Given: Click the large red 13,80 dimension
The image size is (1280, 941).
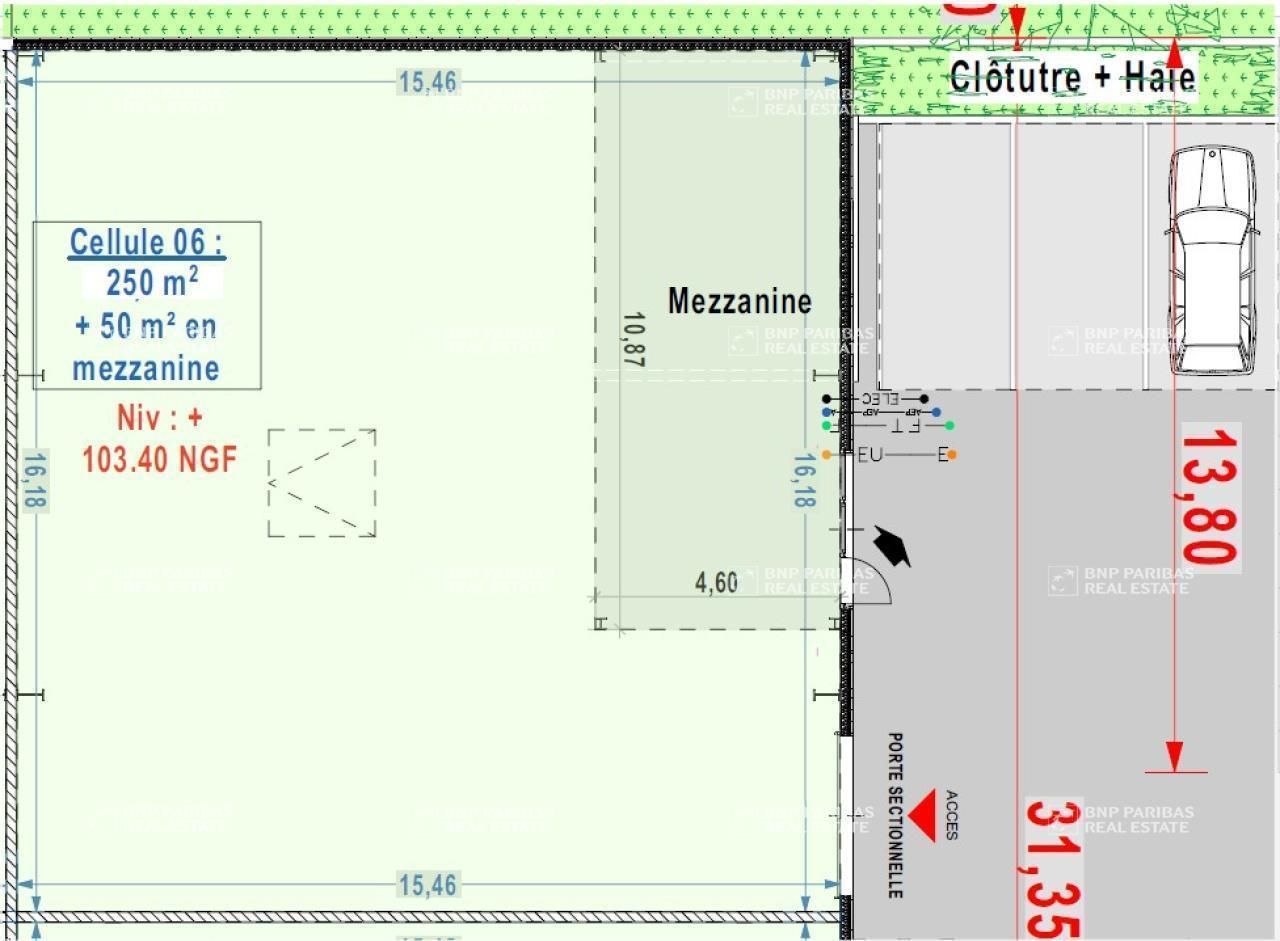Looking at the screenshot, I should coord(1210,495).
